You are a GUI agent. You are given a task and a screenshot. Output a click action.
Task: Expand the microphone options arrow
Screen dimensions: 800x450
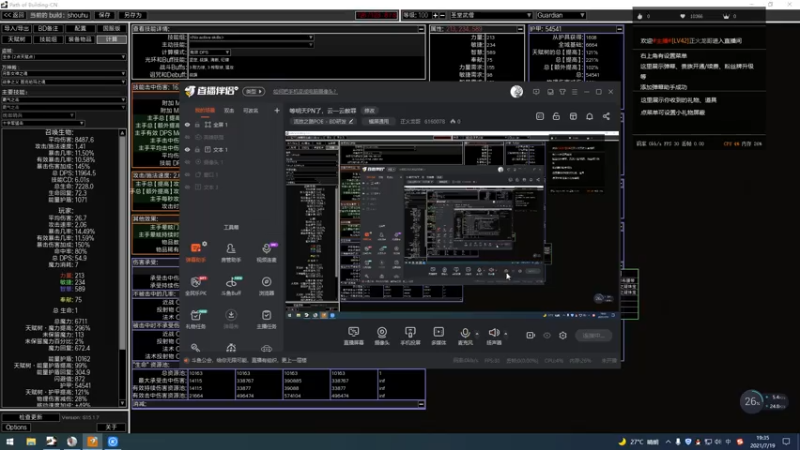477,334
